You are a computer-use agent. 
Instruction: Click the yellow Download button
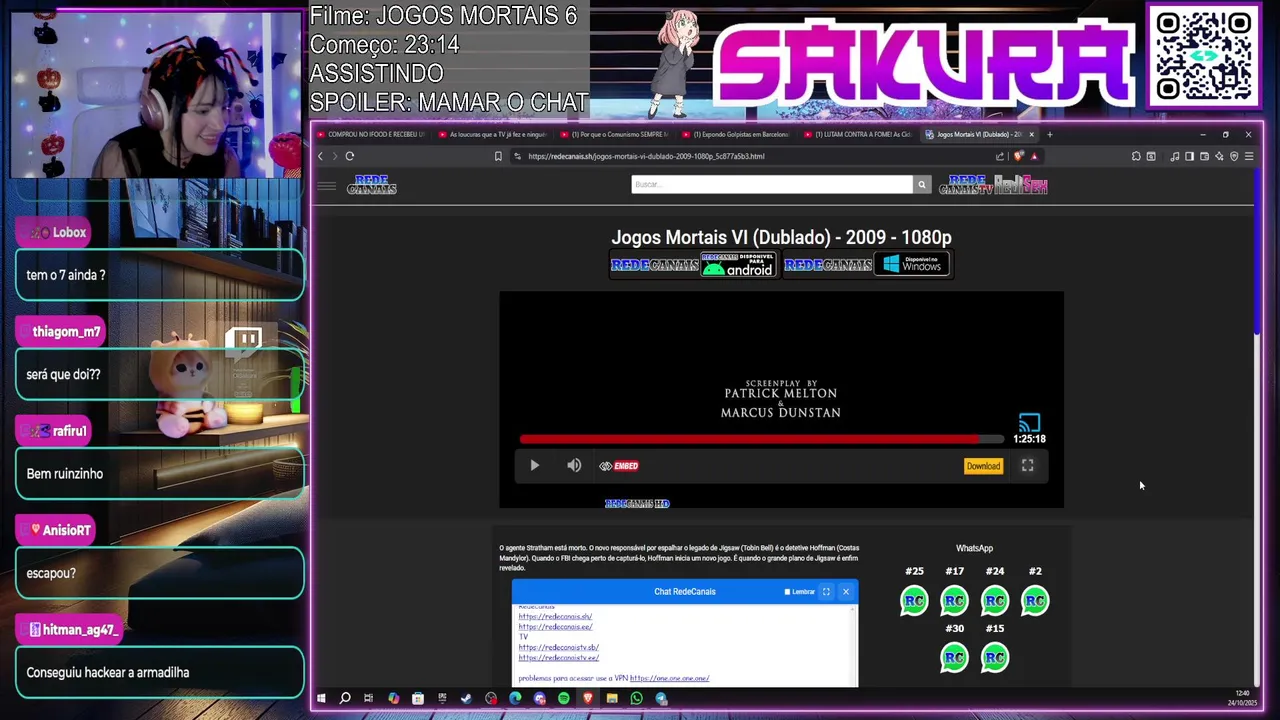coord(983,466)
